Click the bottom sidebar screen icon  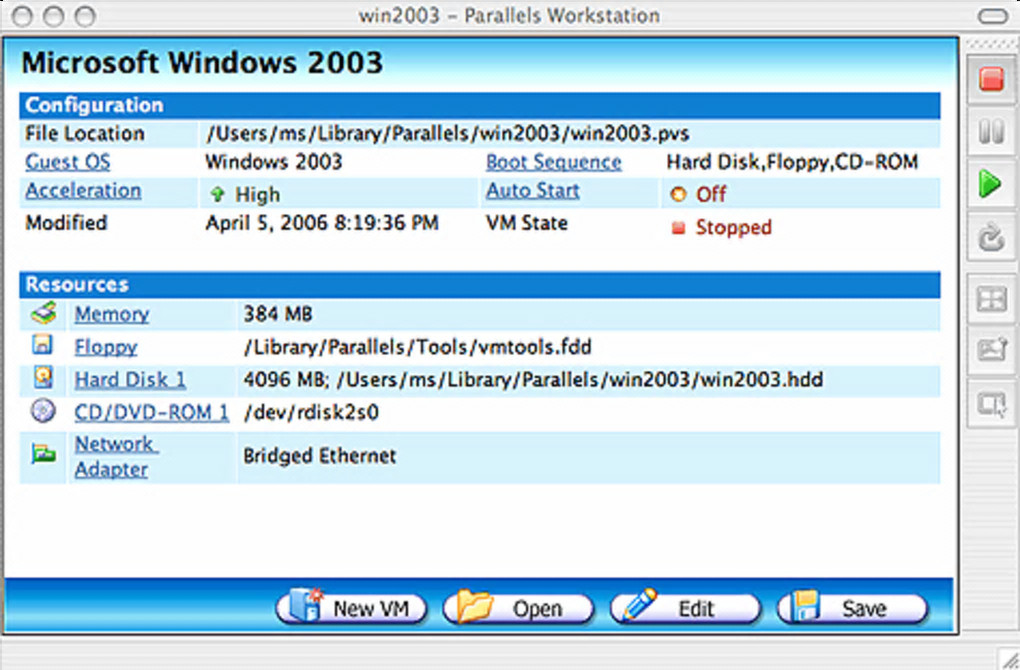[x=991, y=404]
